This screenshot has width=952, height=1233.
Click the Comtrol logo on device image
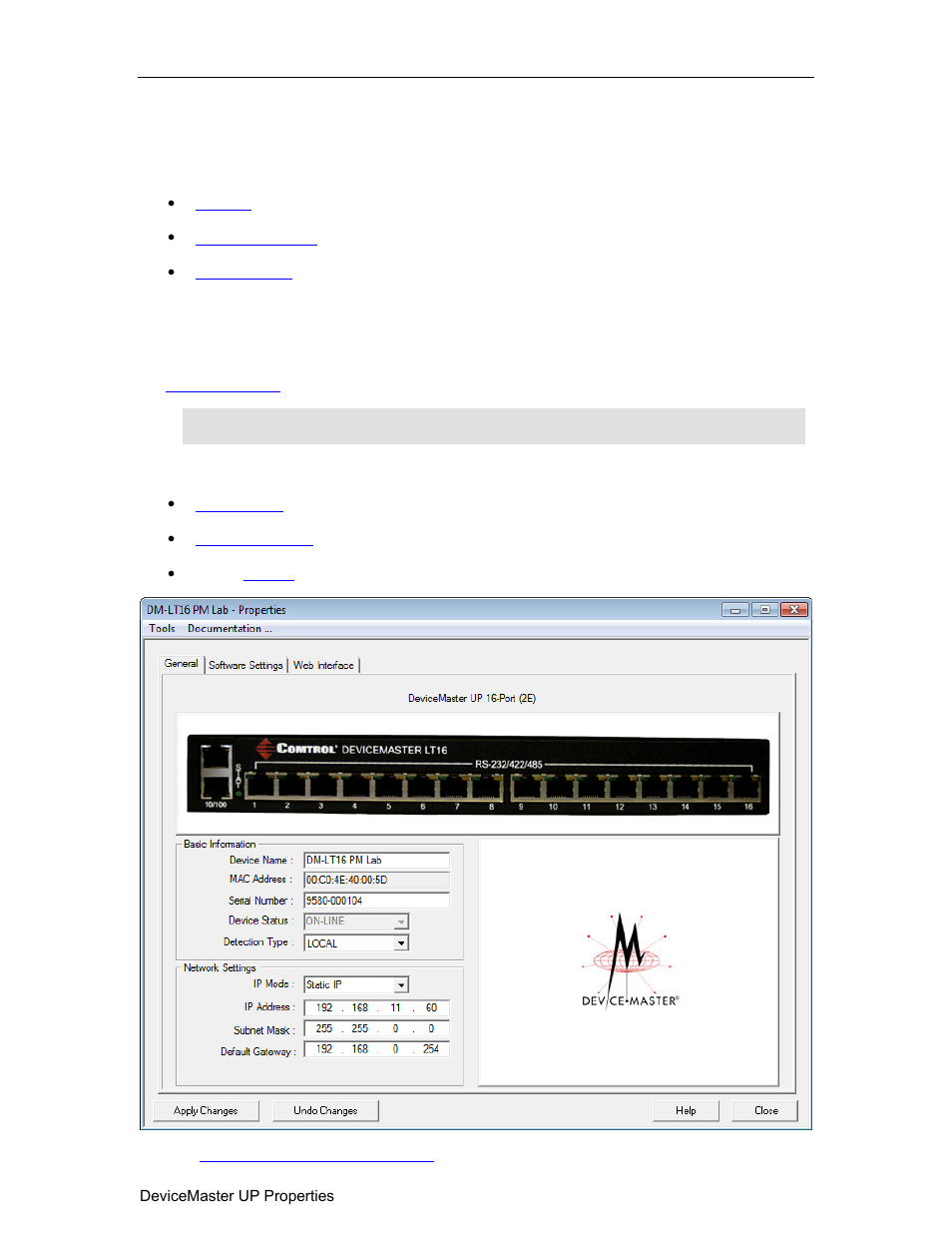click(x=297, y=748)
